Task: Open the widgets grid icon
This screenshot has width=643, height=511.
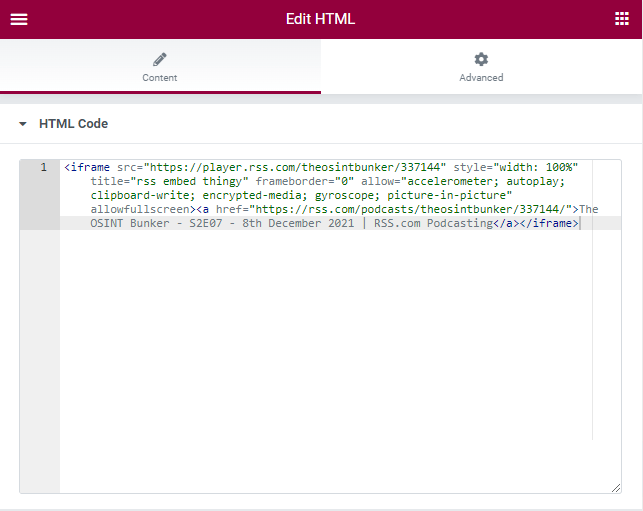Action: pyautogui.click(x=622, y=19)
